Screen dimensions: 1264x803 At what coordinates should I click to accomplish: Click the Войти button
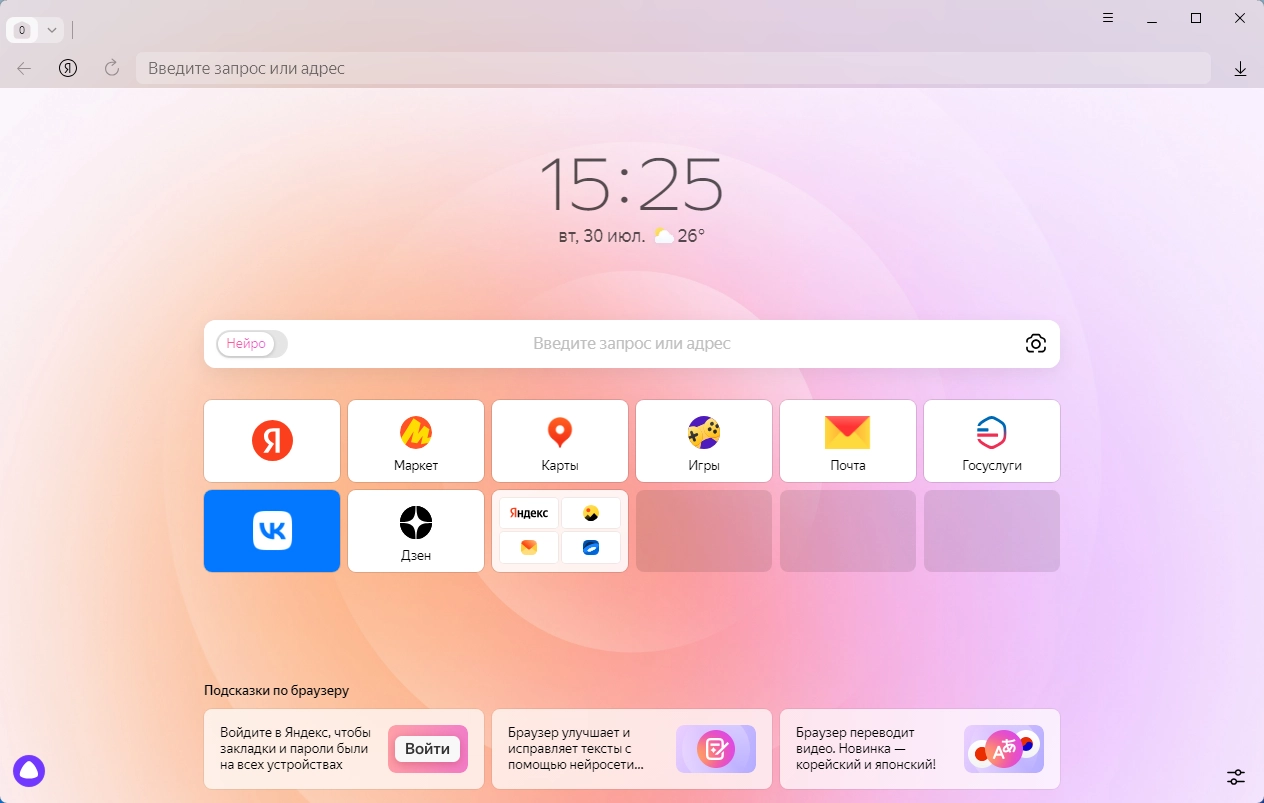(x=428, y=749)
